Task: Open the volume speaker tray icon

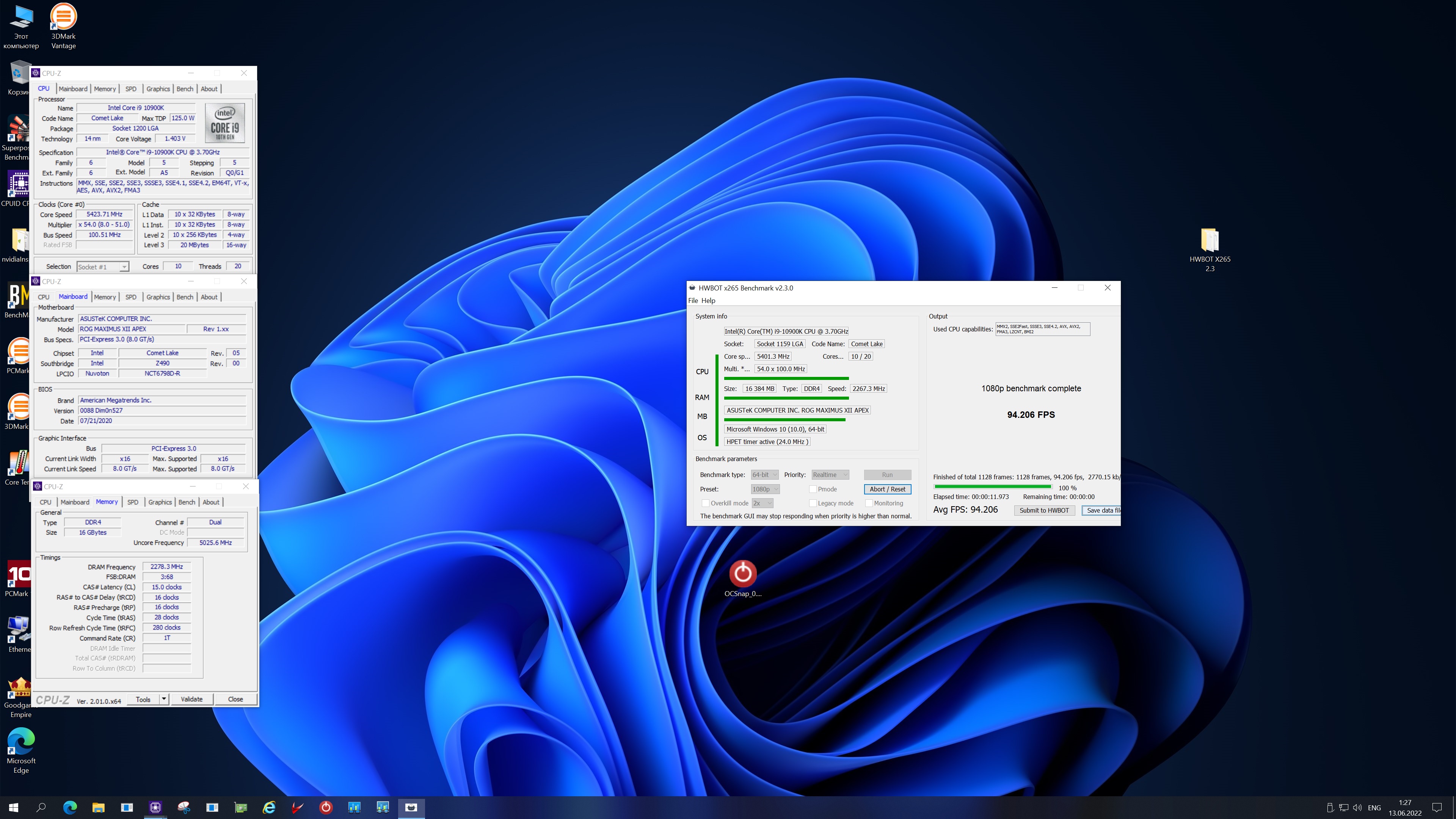Action: 1357,808
